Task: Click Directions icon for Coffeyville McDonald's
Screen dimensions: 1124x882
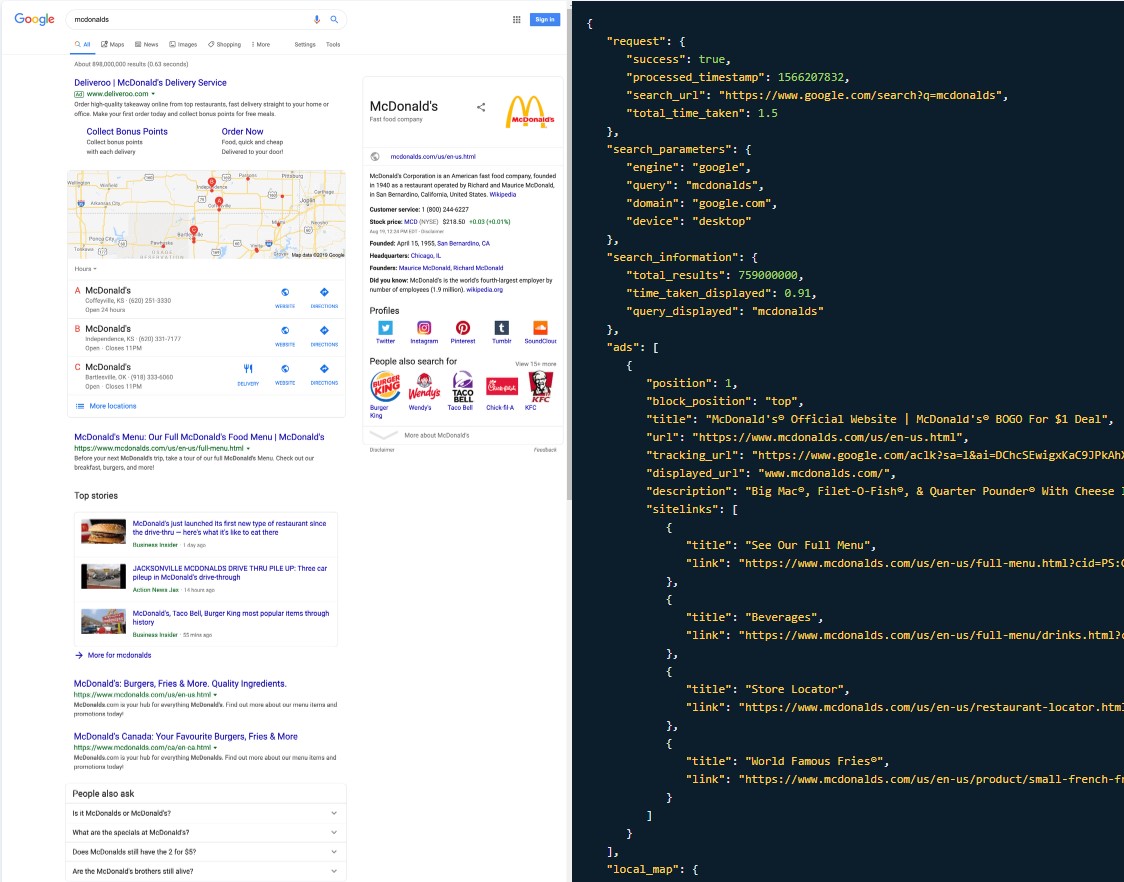Action: (324, 292)
